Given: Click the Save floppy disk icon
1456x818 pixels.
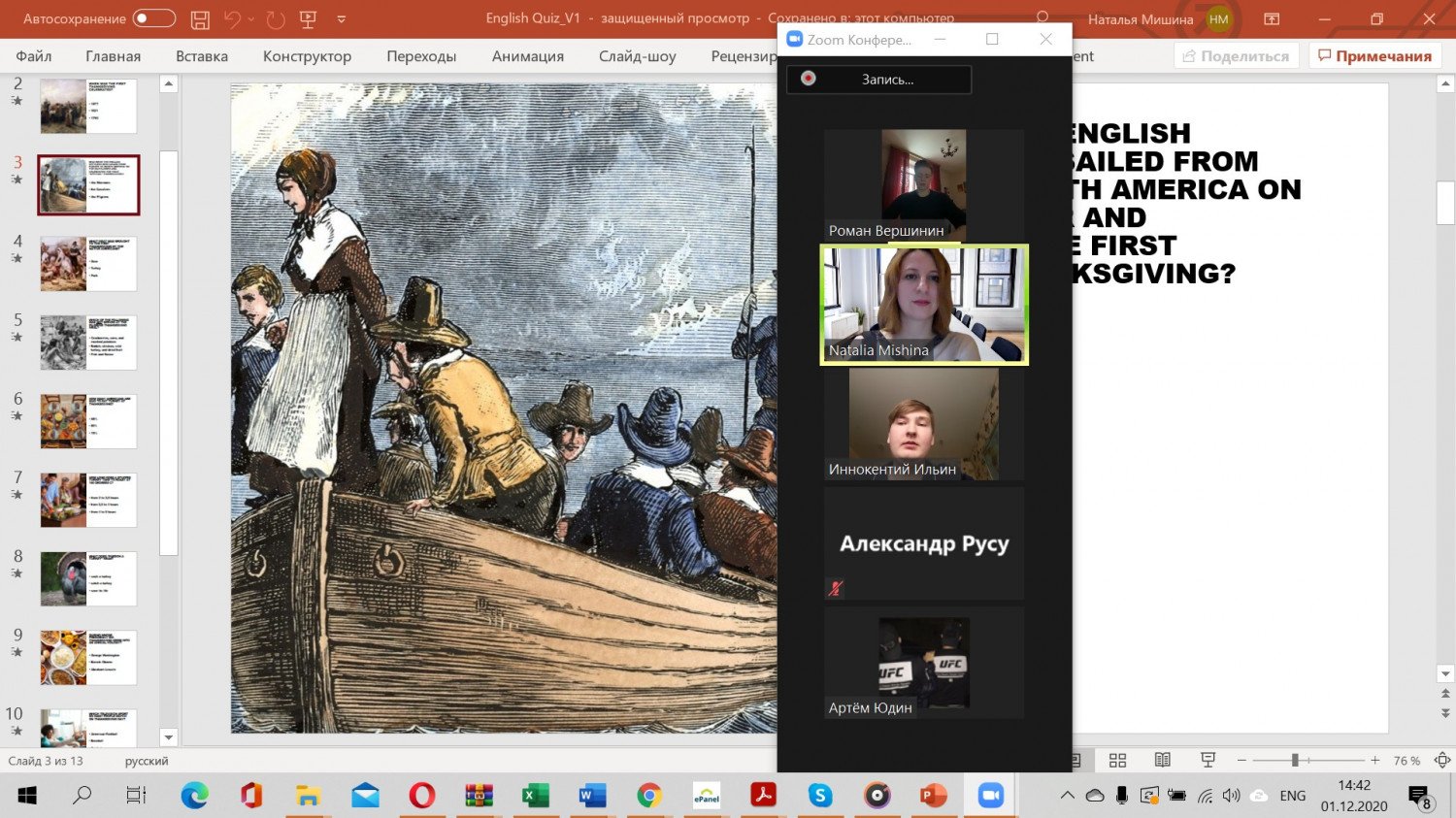Looking at the screenshot, I should tap(200, 18).
